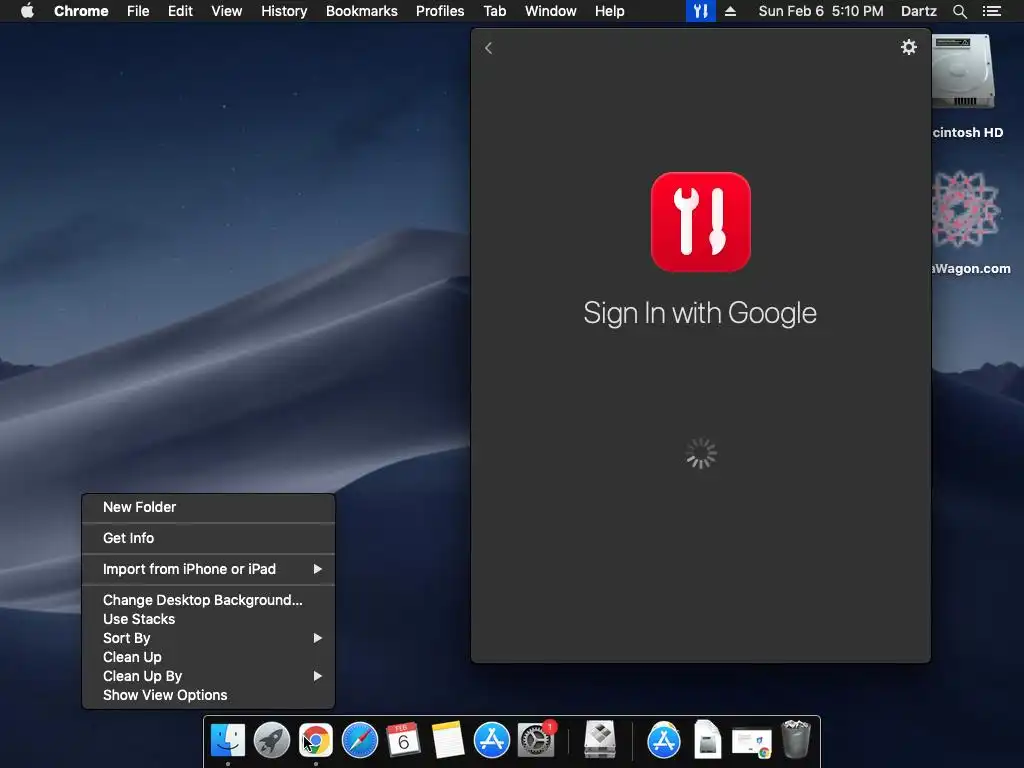Select Clean Up in the context menu
1024x768 pixels.
point(208,657)
